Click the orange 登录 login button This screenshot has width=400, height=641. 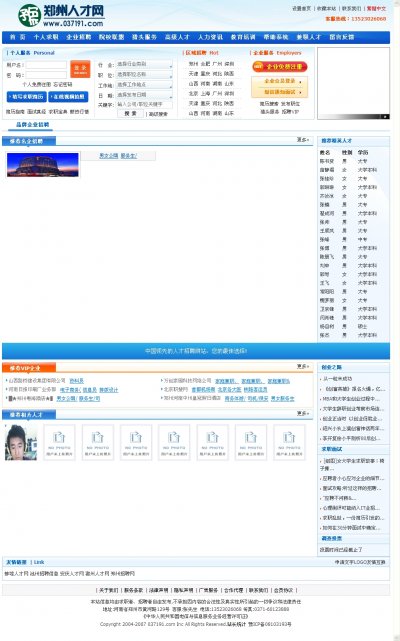point(80,69)
